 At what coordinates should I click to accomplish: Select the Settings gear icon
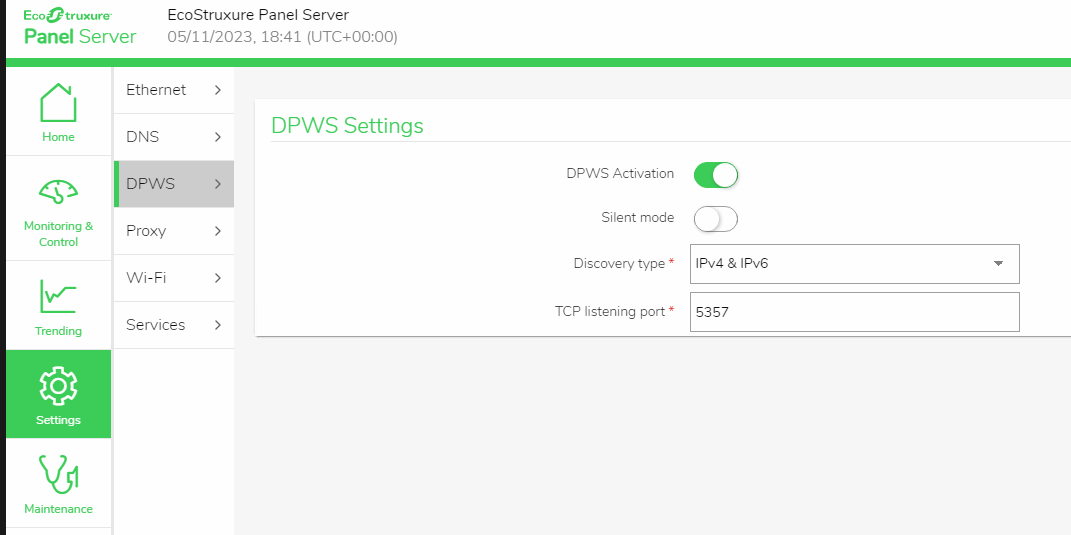click(x=58, y=386)
